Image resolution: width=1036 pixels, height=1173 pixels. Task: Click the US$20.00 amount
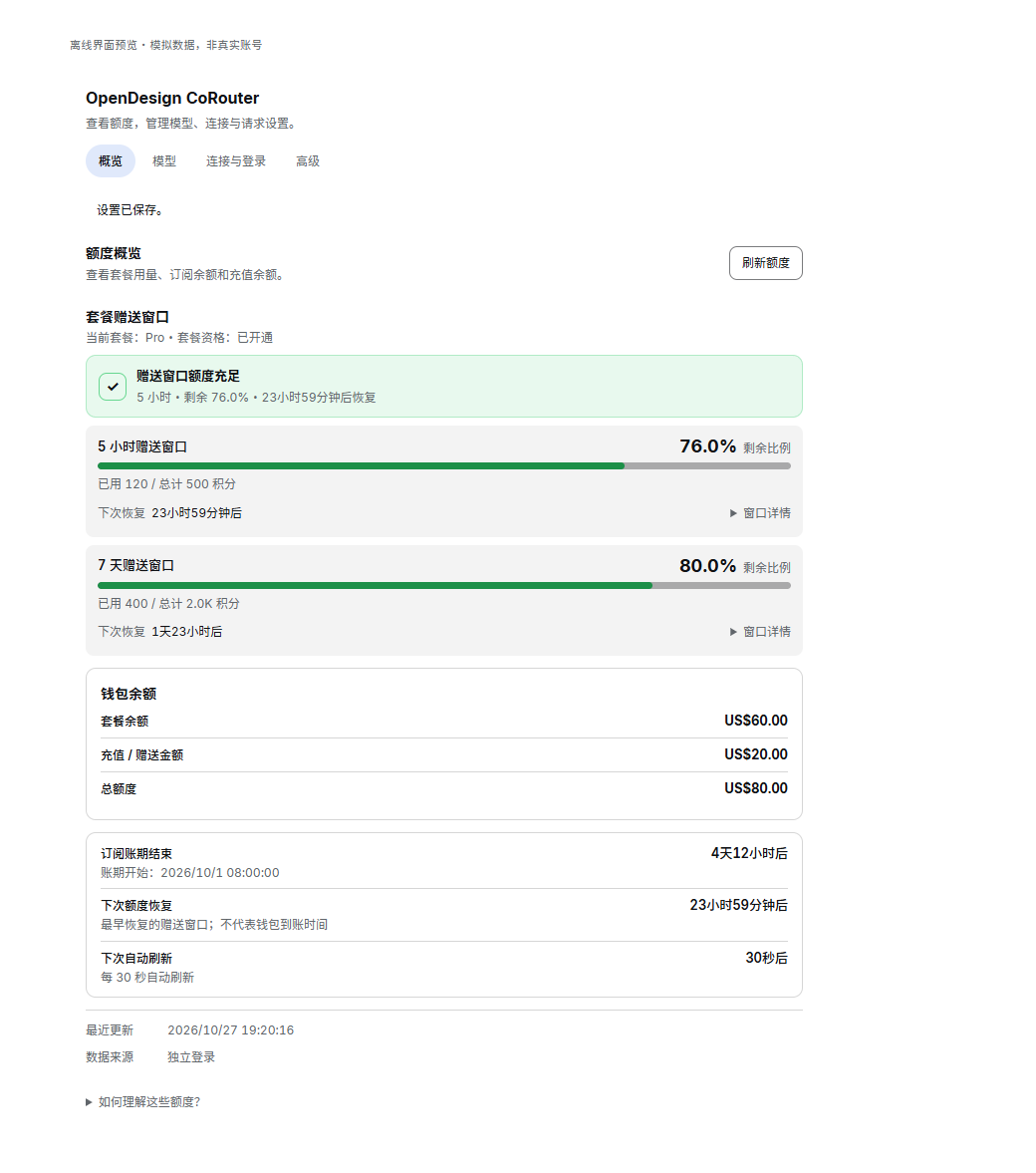755,754
